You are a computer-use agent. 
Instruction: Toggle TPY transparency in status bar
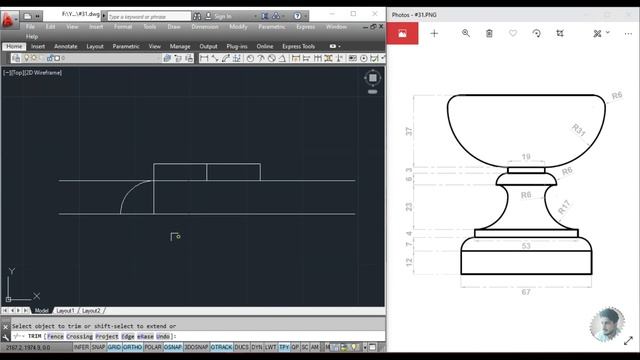pyautogui.click(x=284, y=347)
